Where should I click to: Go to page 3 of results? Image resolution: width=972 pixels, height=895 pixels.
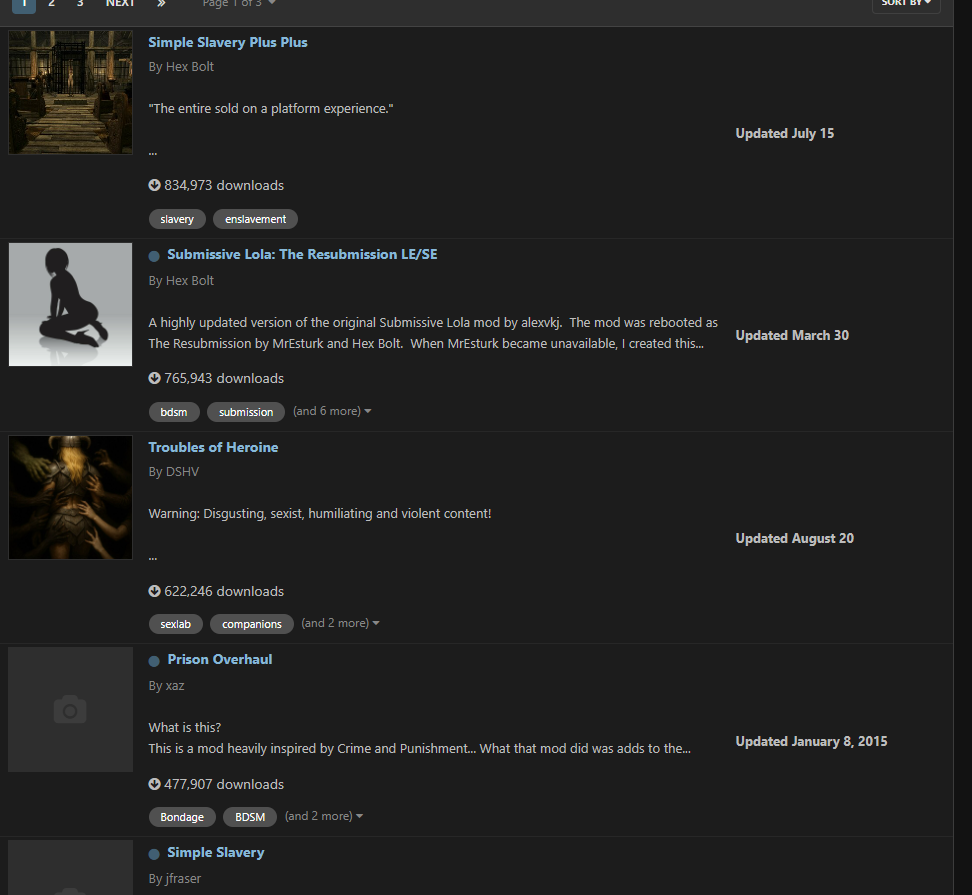[80, 4]
